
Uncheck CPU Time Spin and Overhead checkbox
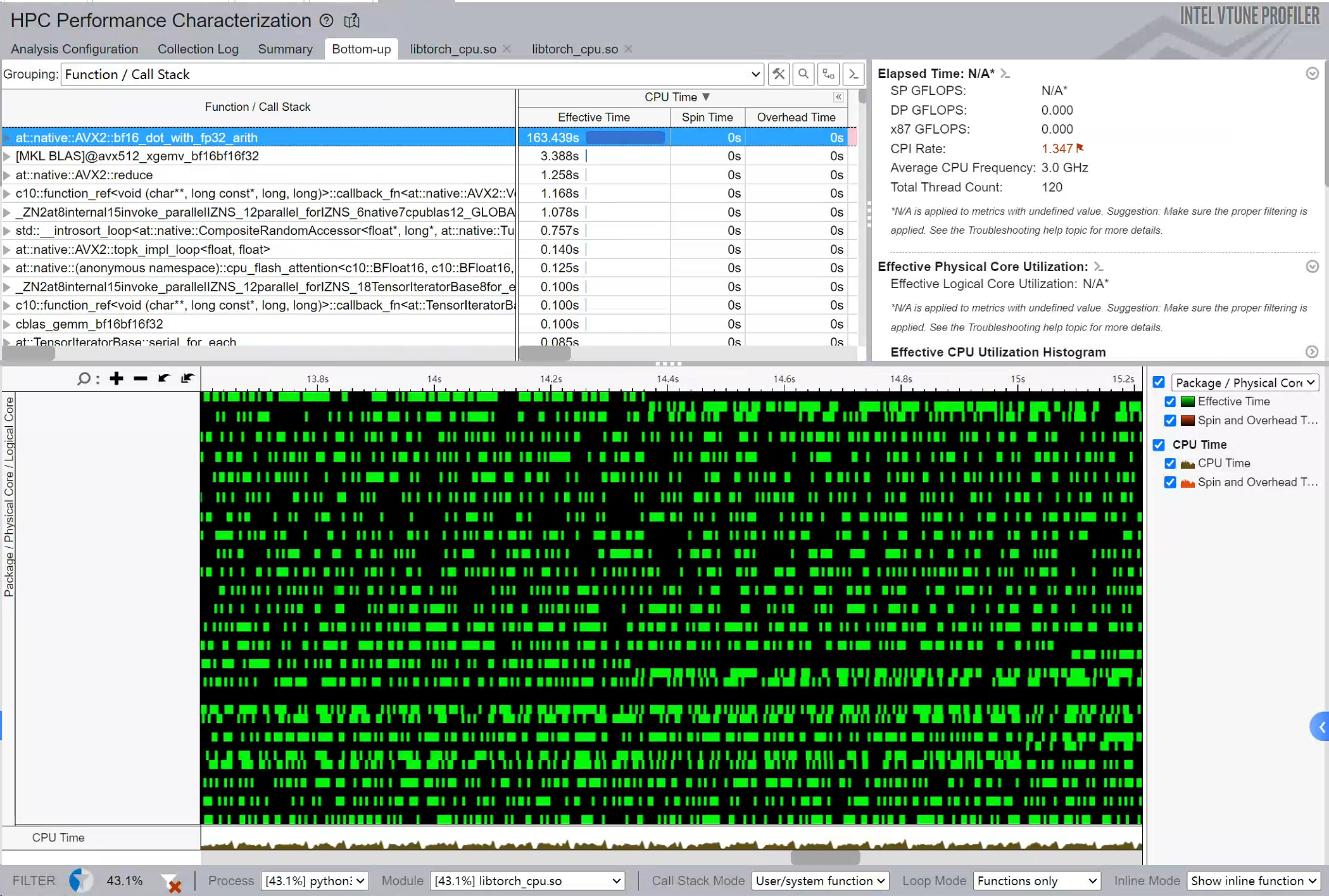tap(1170, 483)
